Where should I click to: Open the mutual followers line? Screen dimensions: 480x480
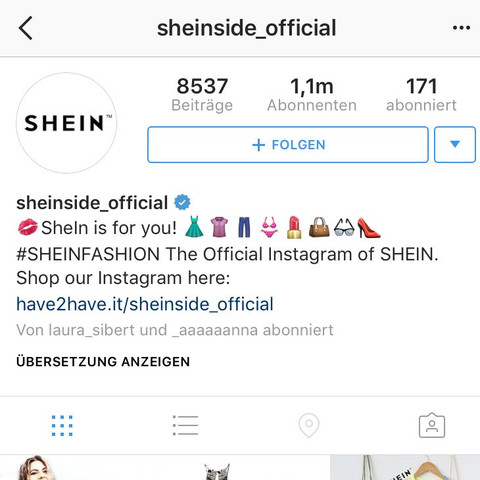pyautogui.click(x=175, y=330)
